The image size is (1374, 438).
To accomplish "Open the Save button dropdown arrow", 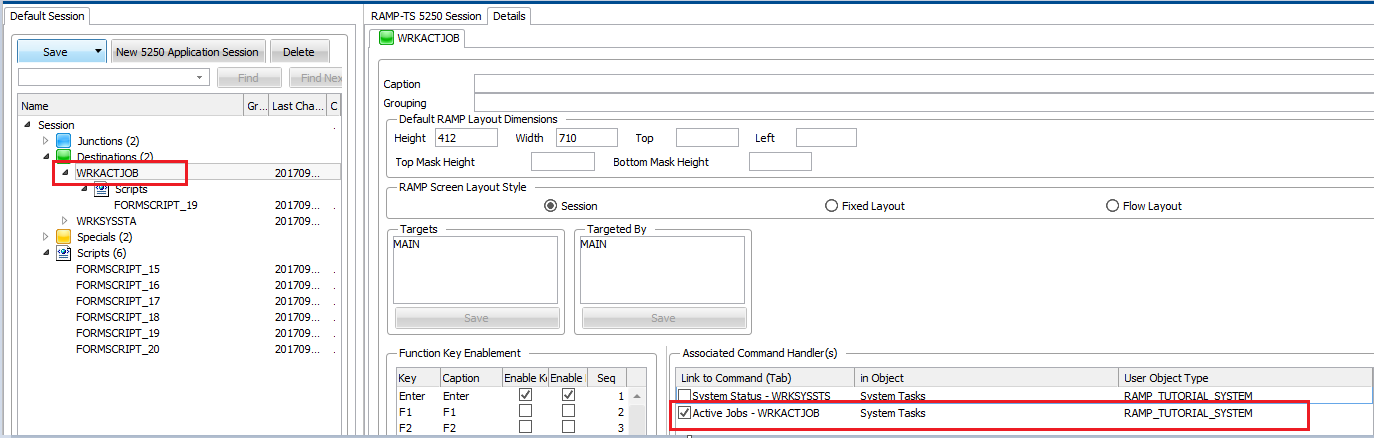I will [97, 52].
